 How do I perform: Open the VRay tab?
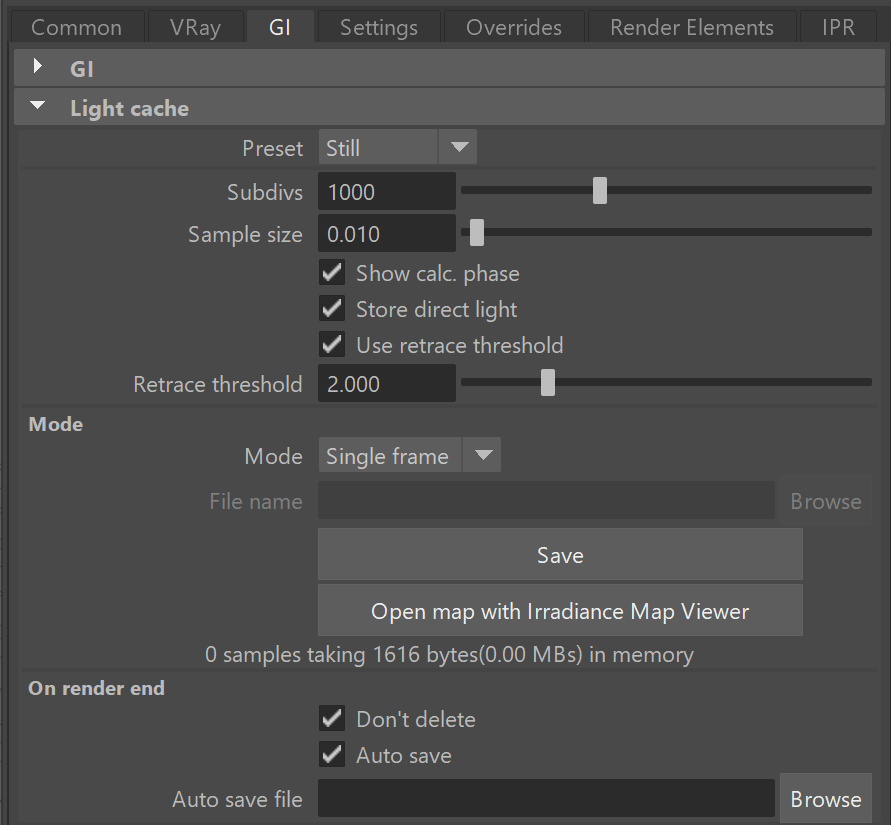(195, 27)
